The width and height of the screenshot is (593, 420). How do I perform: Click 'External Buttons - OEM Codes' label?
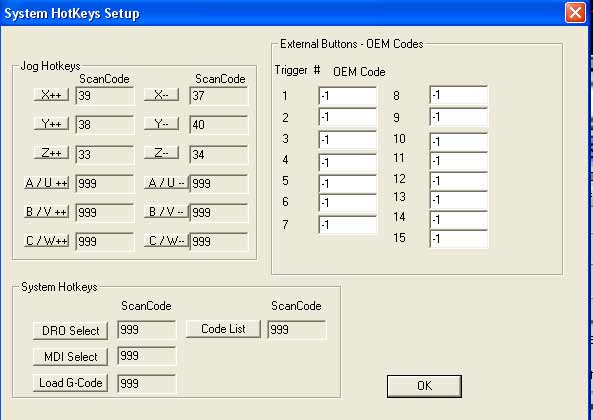351,44
